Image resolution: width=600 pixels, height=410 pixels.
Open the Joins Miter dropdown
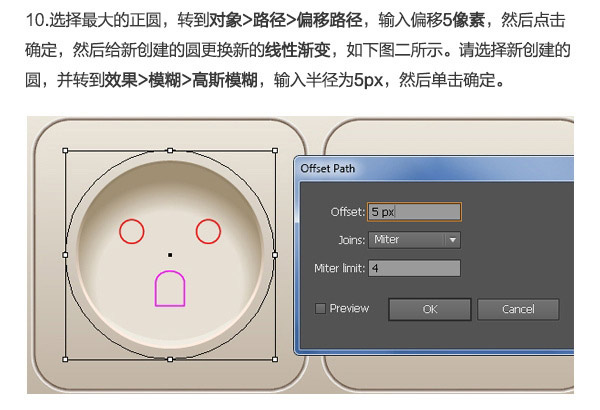click(414, 240)
